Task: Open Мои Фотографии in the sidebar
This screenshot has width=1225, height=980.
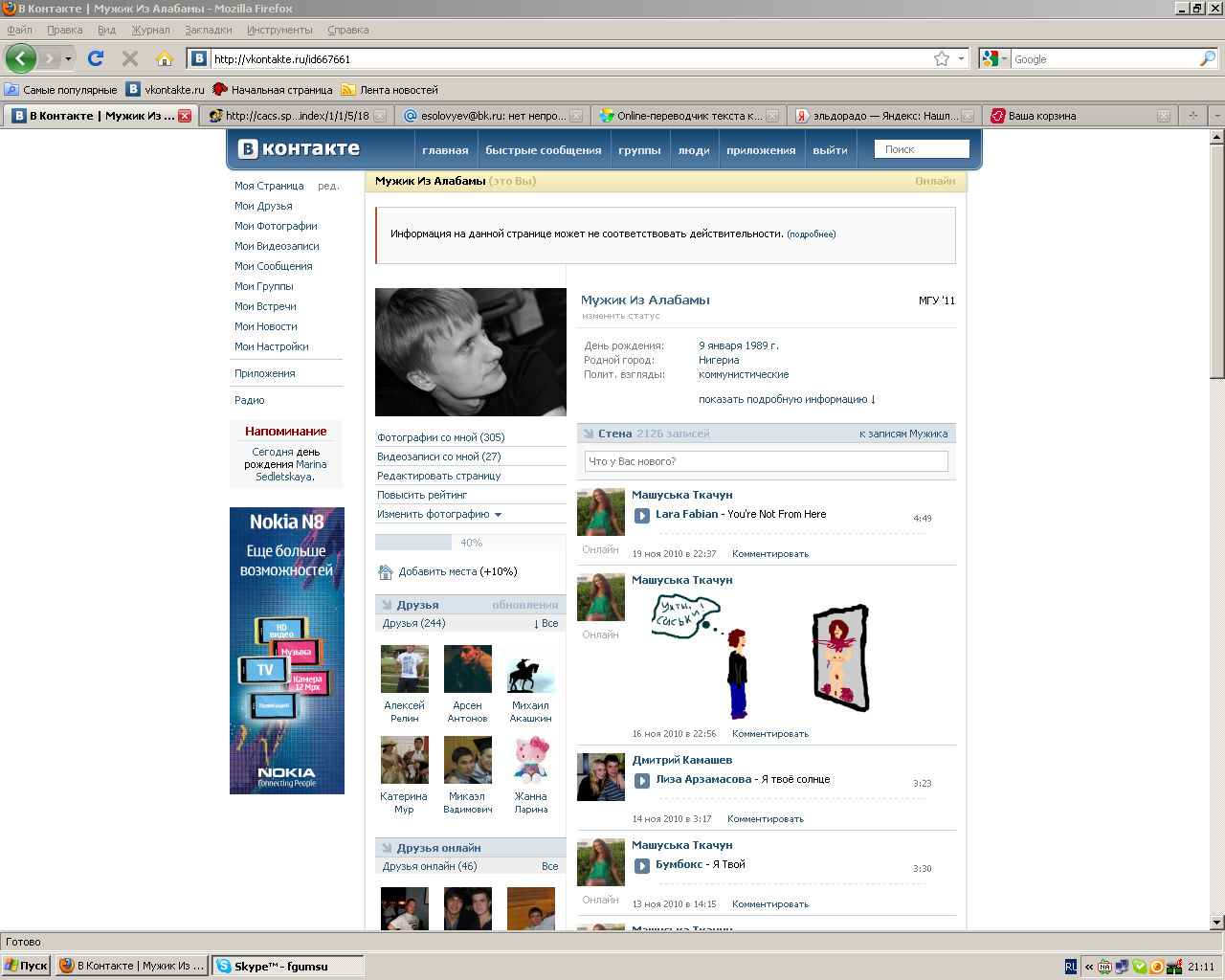Action: (276, 226)
